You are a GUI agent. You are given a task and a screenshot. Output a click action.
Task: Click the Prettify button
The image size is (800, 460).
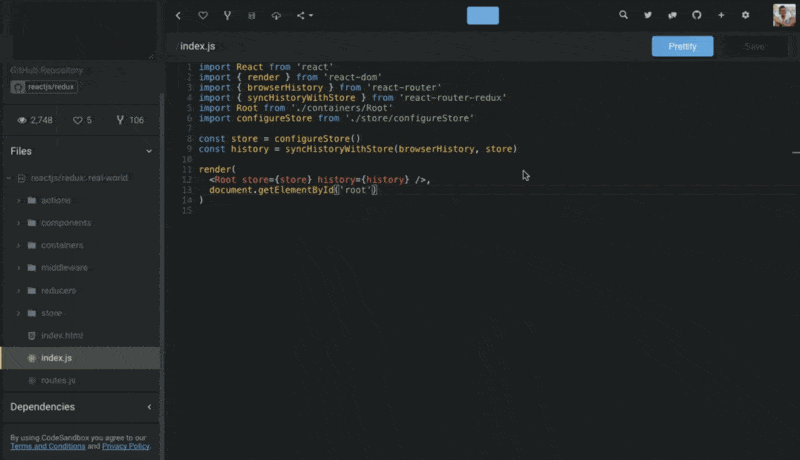click(682, 46)
